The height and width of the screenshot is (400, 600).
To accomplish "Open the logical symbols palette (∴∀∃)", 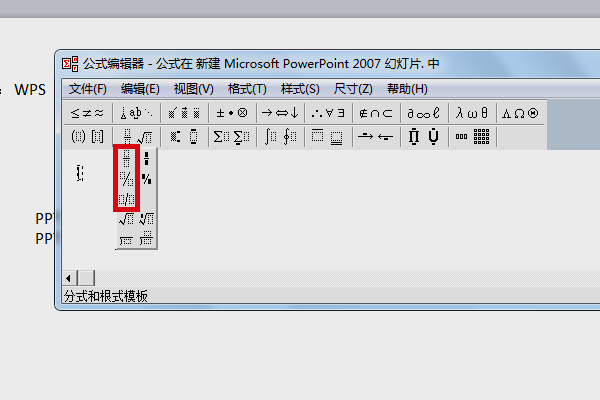I will coord(328,113).
